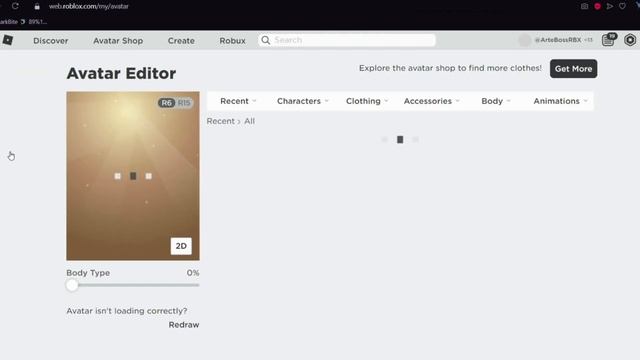Click the Avatar isn't loading correctly text
Screen dimensions: 640x360
[127, 311]
